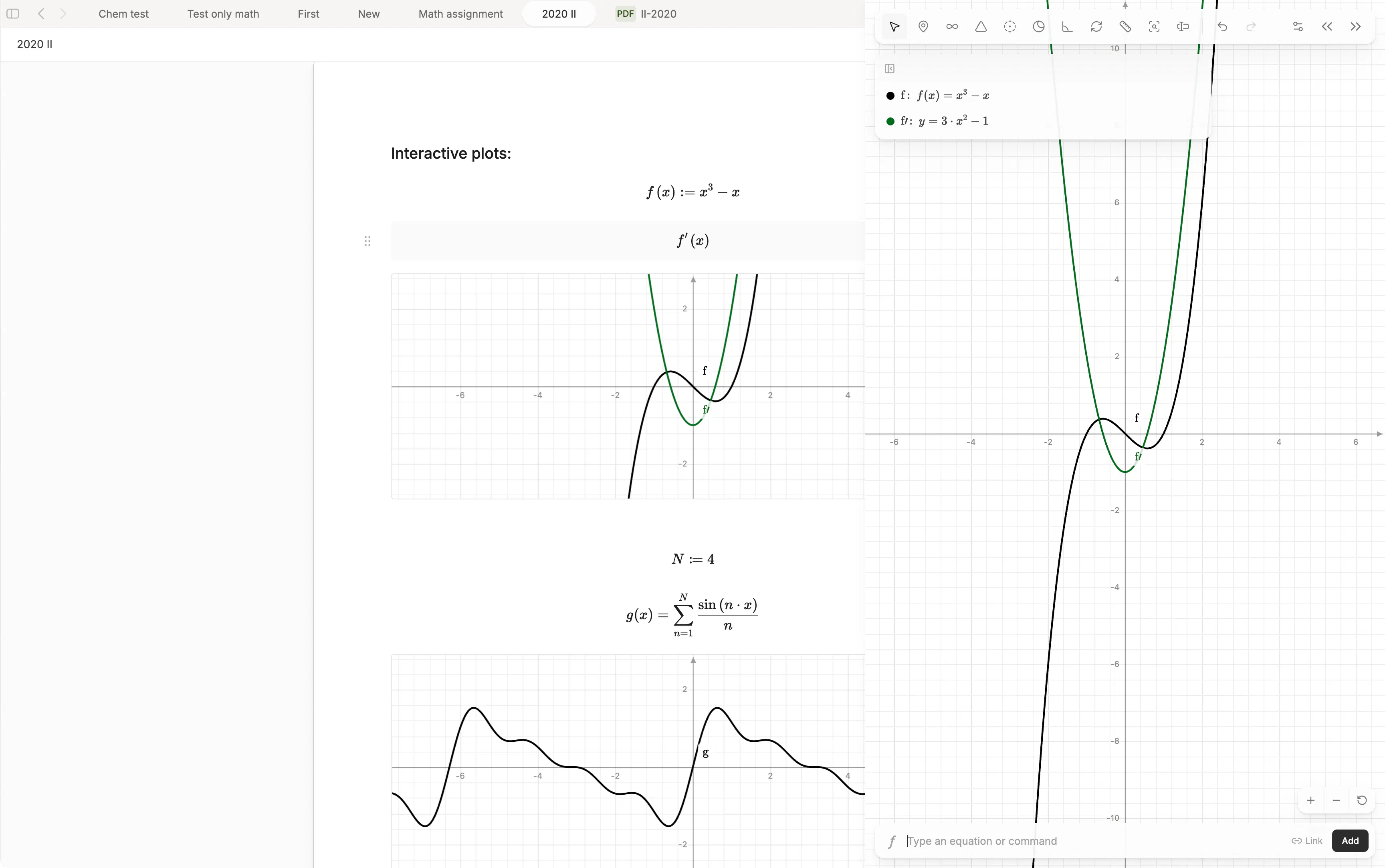This screenshot has width=1385, height=868.
Task: Open the First tab
Action: click(x=308, y=14)
